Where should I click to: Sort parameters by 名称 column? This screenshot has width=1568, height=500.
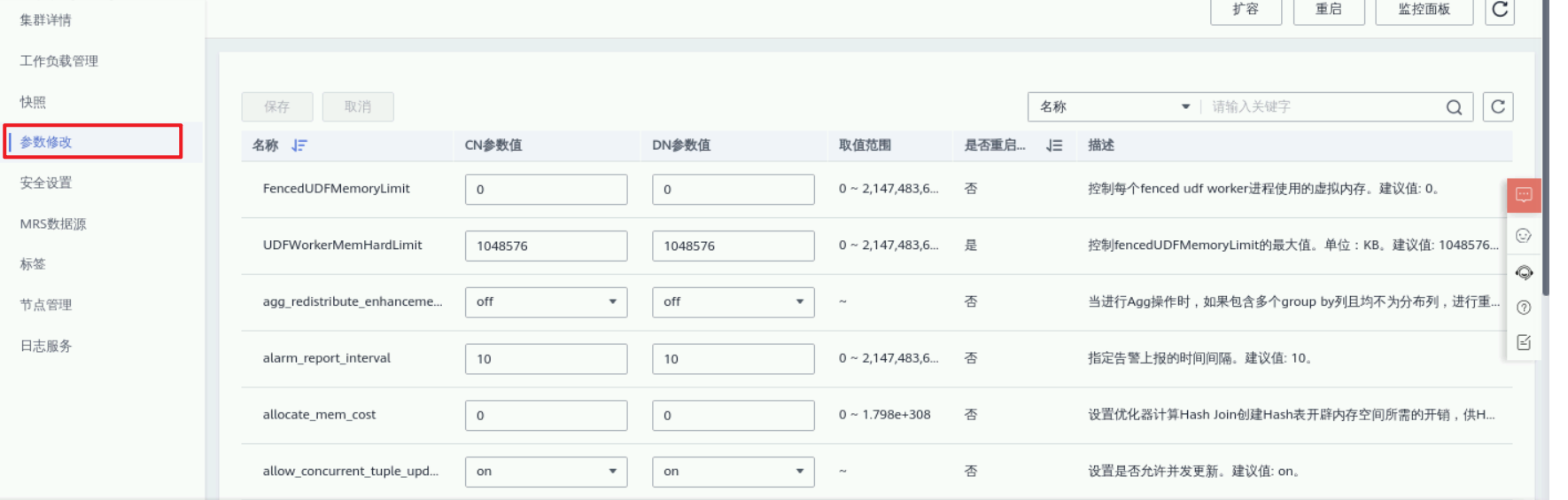click(x=299, y=145)
